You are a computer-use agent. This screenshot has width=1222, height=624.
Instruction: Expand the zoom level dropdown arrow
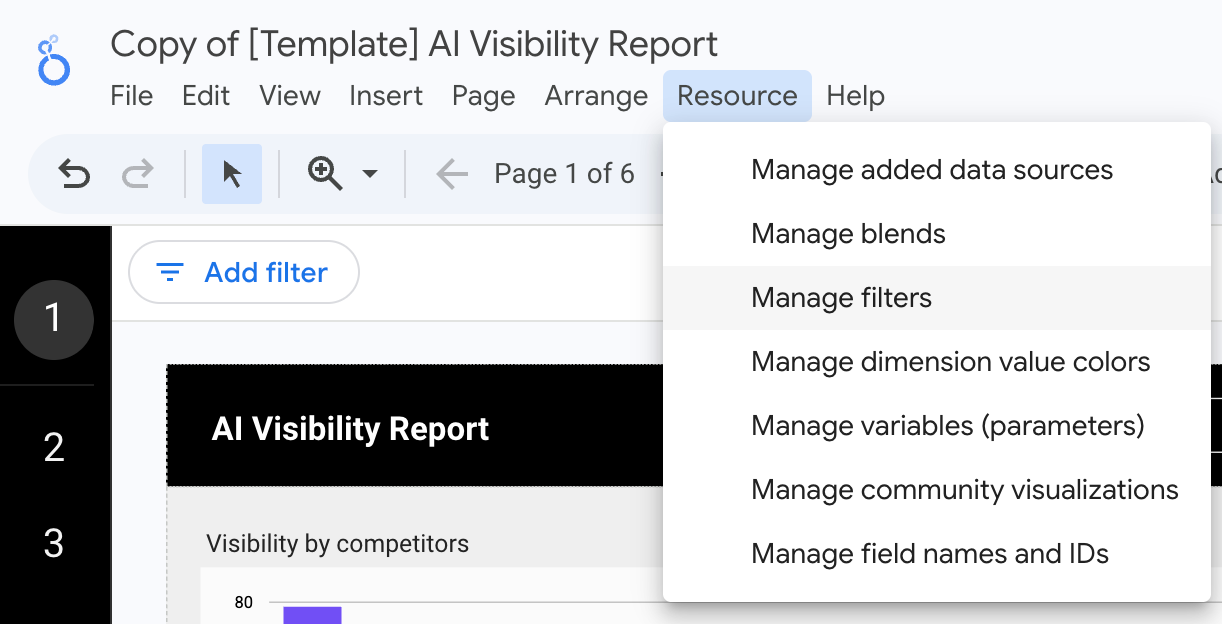(370, 174)
